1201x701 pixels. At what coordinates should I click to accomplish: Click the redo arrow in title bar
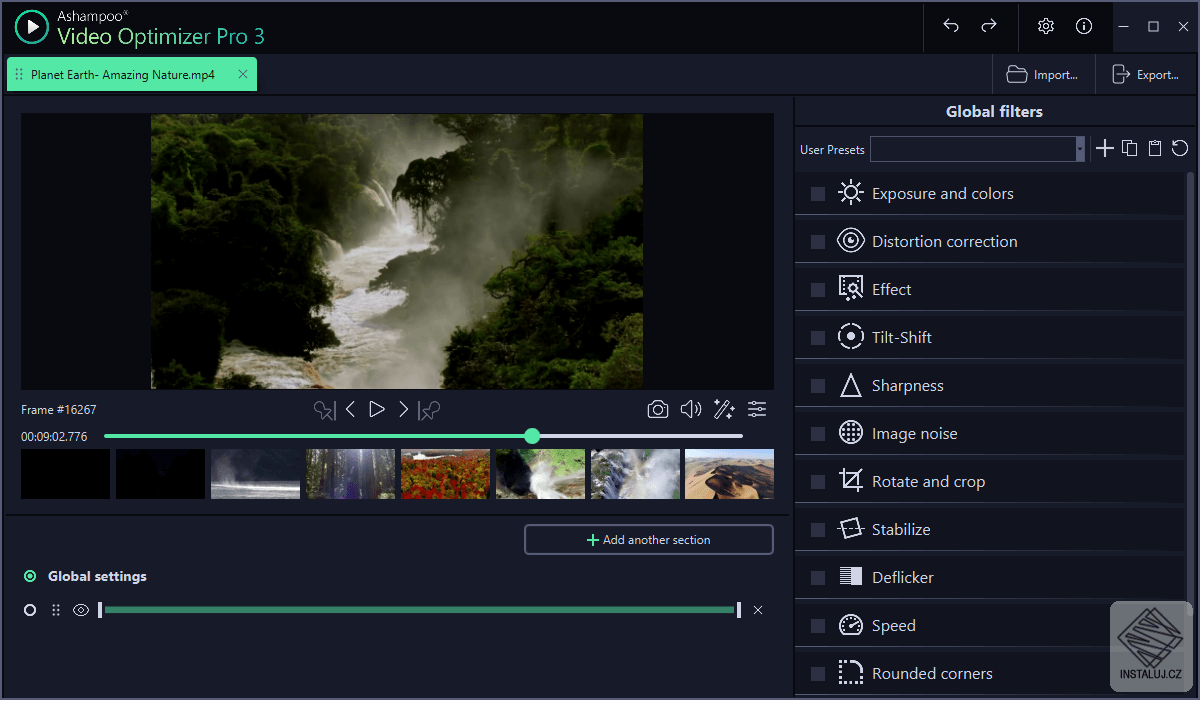tap(989, 26)
